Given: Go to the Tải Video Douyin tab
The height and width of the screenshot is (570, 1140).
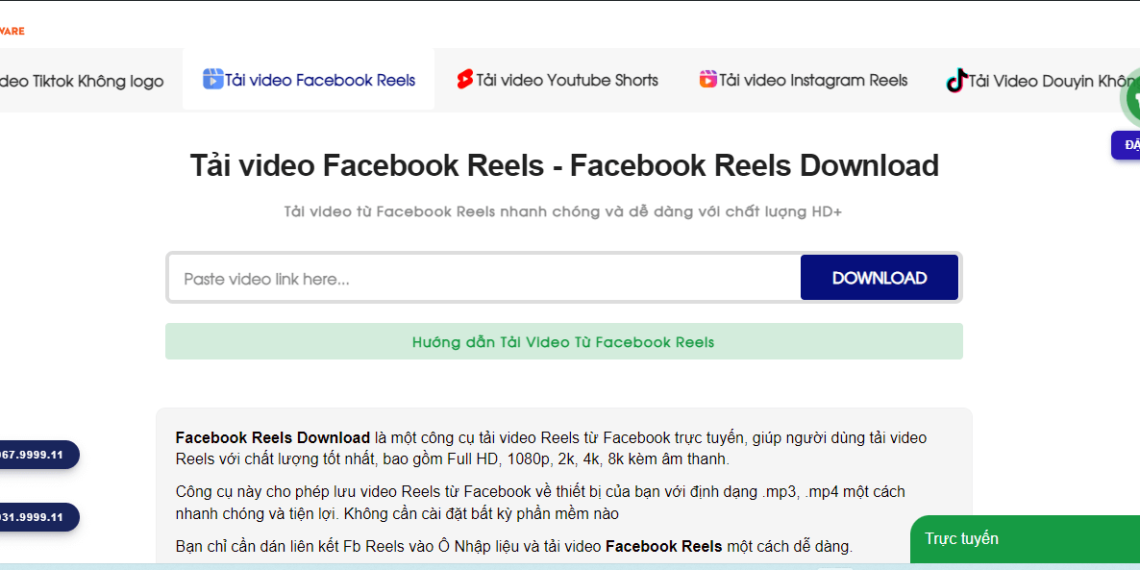Looking at the screenshot, I should point(1043,81).
